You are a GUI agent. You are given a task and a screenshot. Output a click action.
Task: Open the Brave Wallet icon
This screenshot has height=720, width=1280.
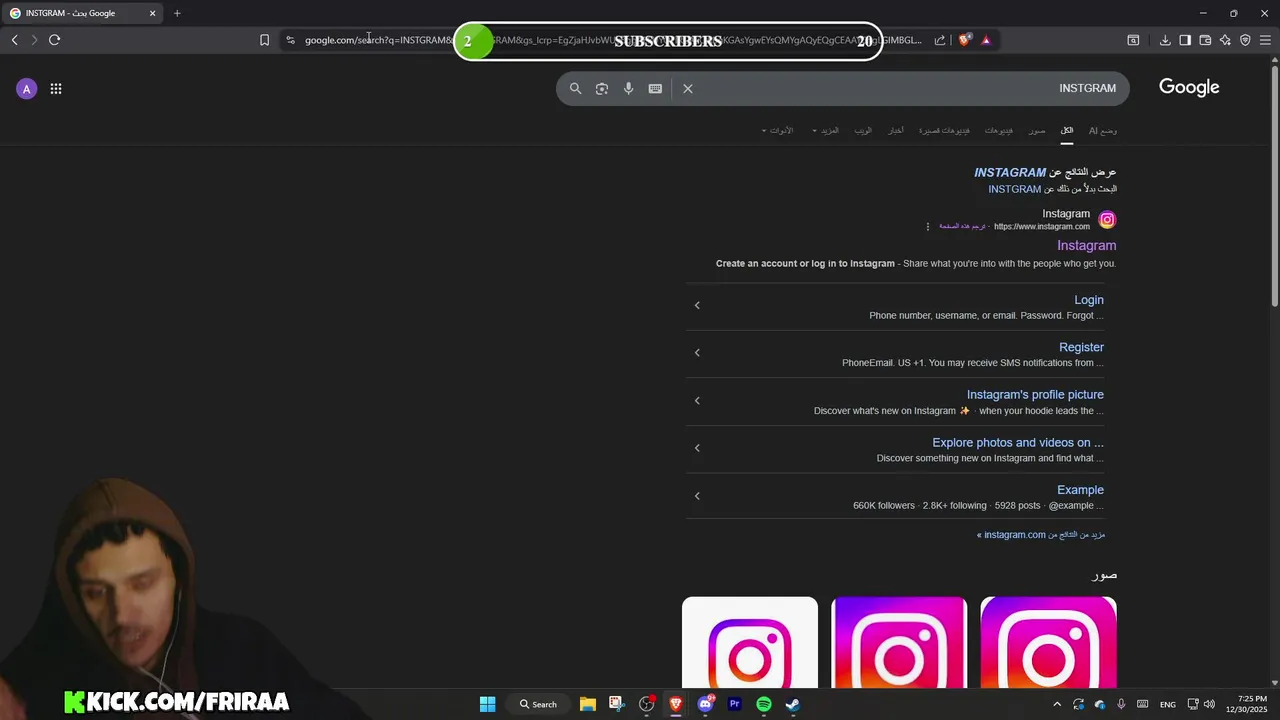click(1205, 40)
